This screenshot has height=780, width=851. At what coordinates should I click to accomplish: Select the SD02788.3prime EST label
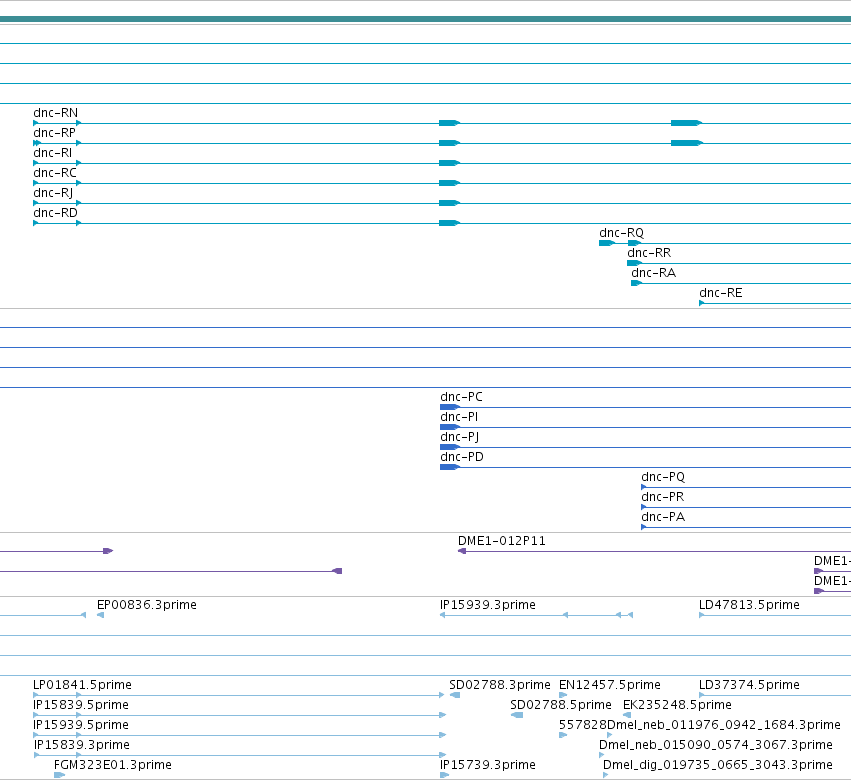point(500,685)
